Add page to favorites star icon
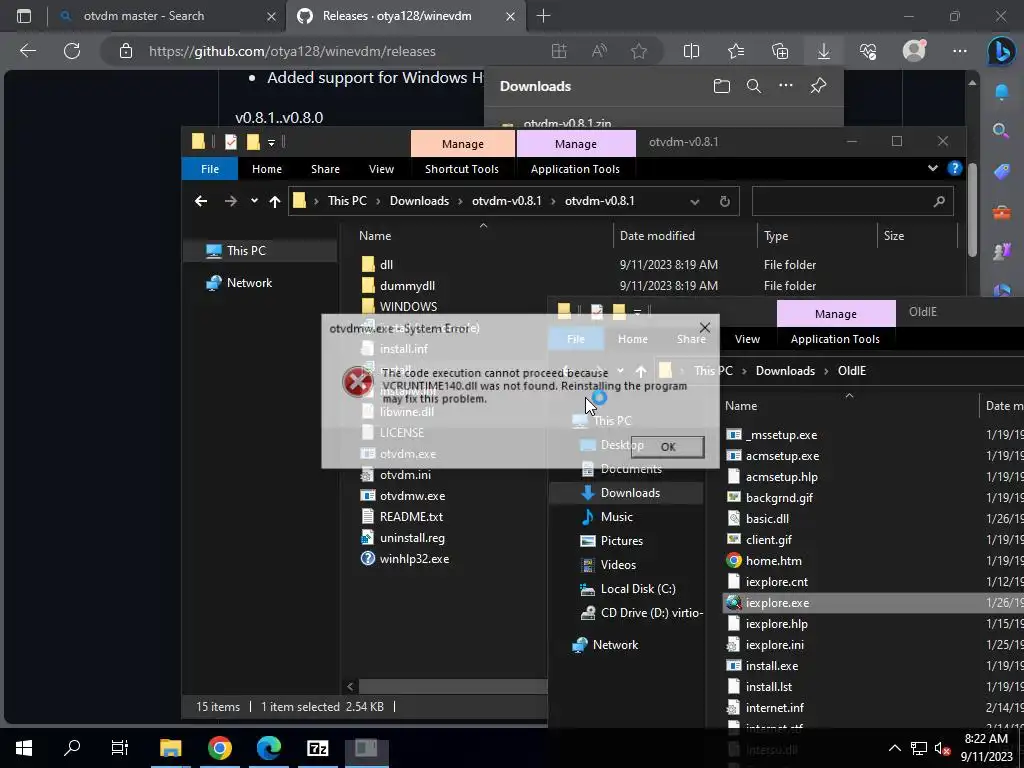Viewport: 1024px width, 768px height. click(639, 51)
